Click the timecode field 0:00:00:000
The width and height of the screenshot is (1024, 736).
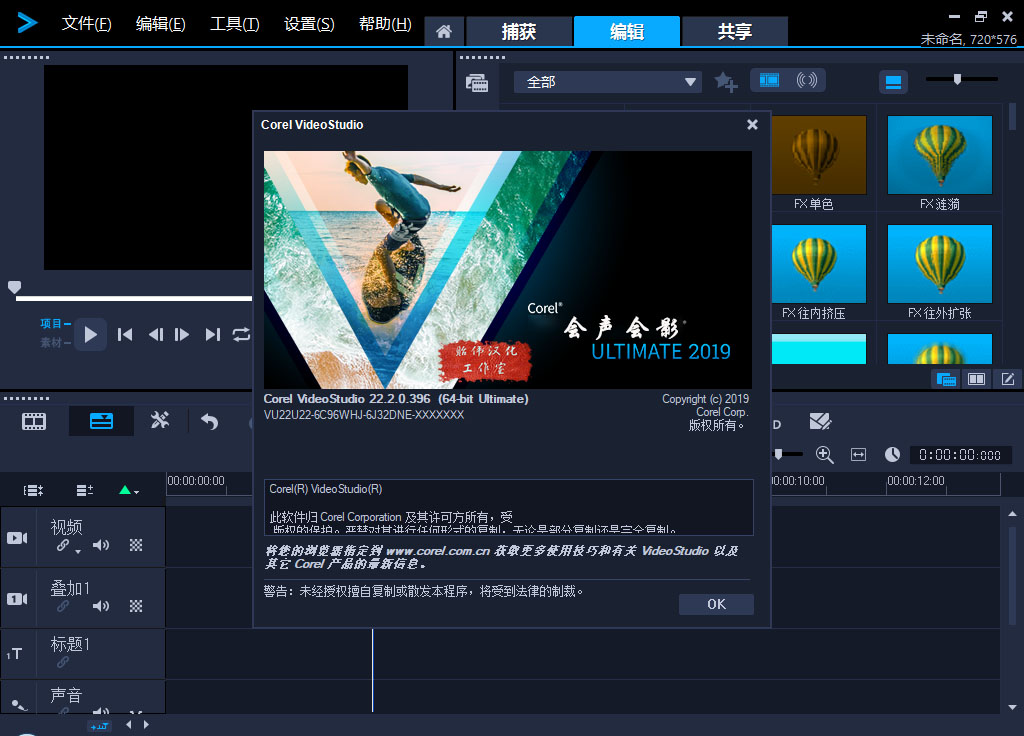[959, 455]
